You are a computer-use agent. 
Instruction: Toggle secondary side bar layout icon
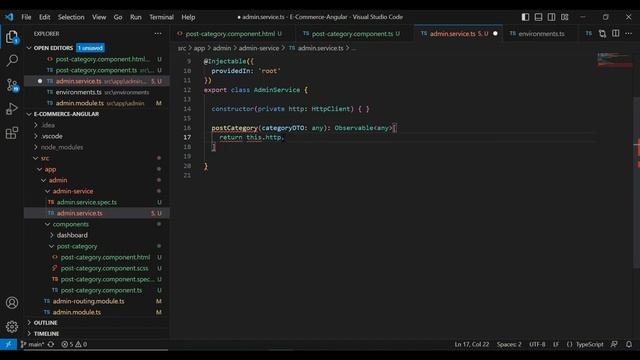(x=551, y=17)
